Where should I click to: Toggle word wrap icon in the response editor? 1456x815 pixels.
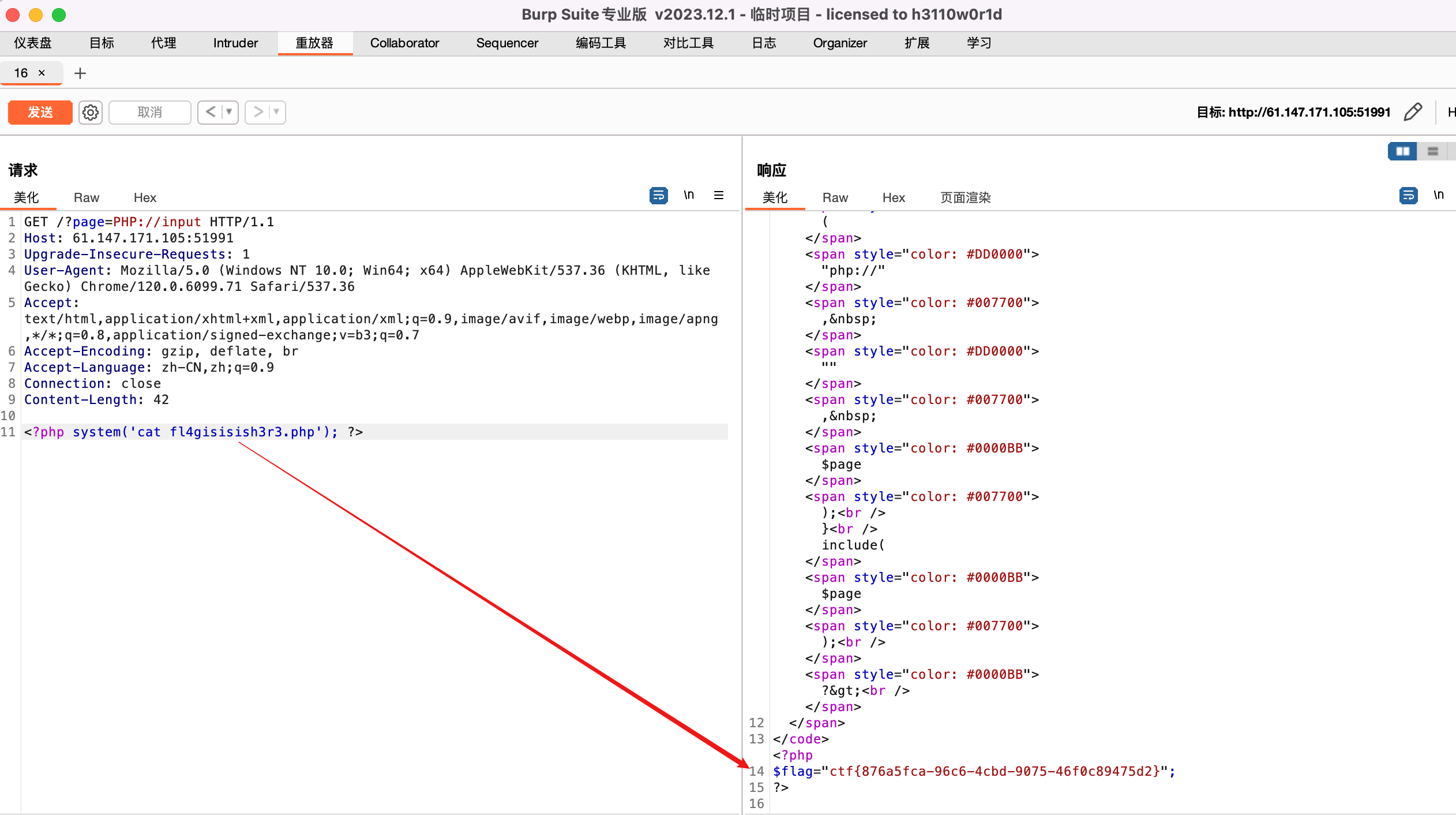tap(1408, 196)
